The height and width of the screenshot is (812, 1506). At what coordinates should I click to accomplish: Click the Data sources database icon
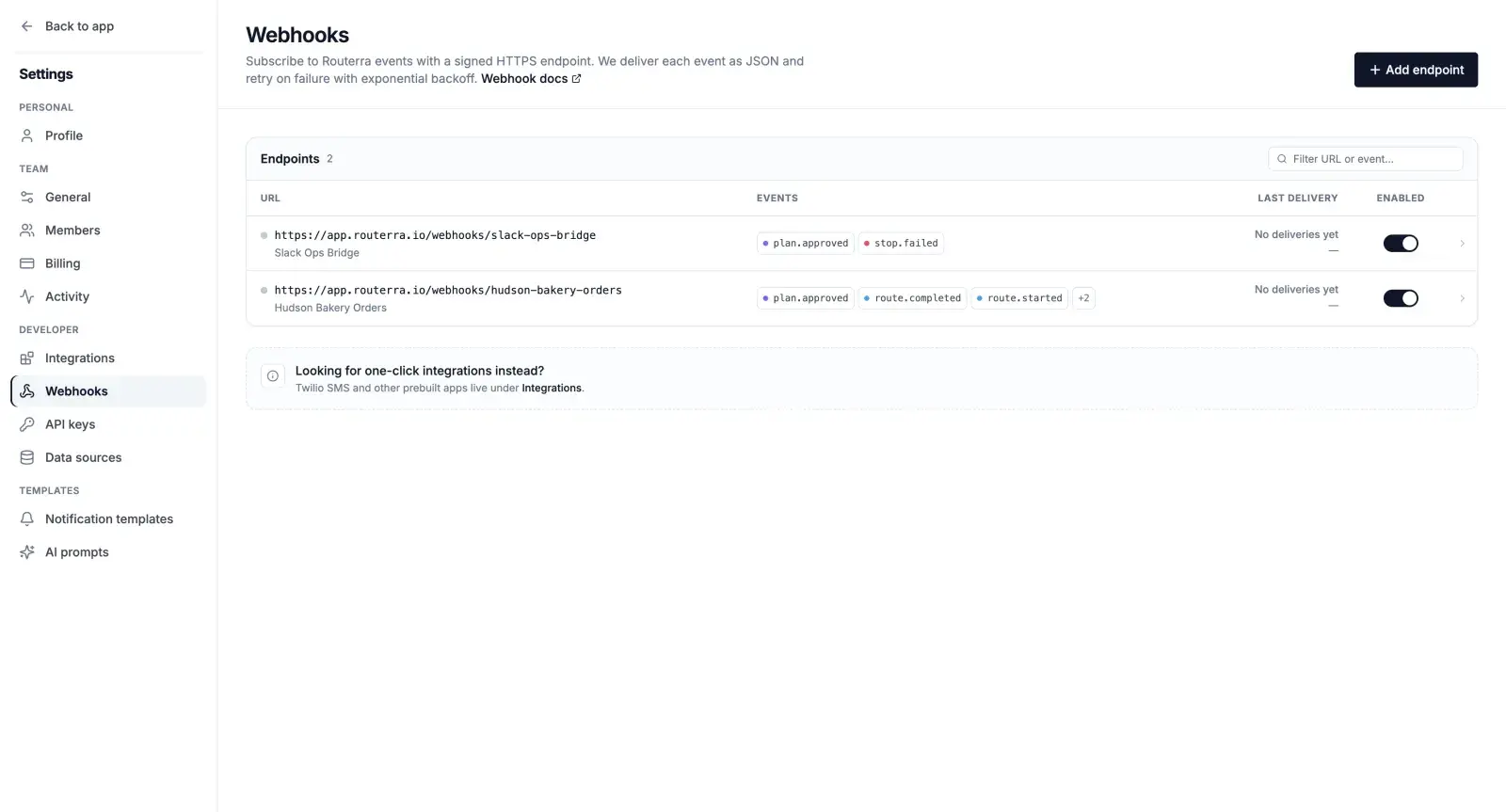[27, 457]
